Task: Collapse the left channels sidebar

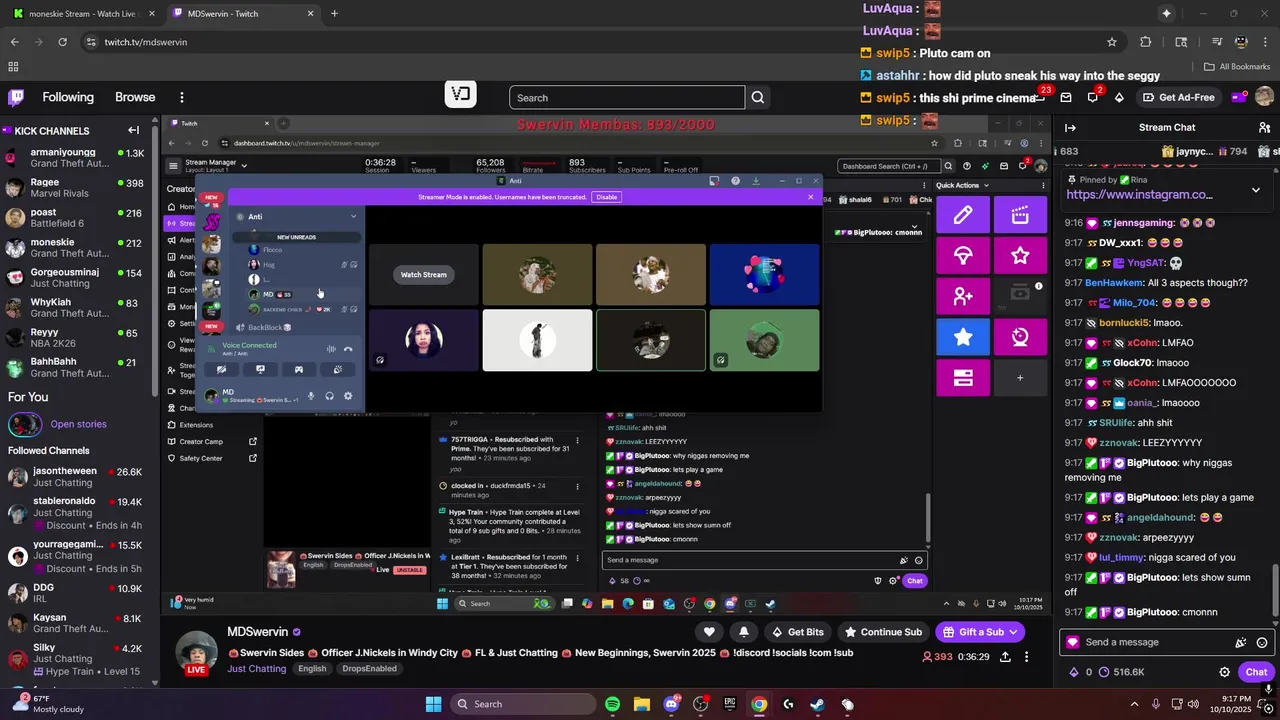Action: pos(133,130)
